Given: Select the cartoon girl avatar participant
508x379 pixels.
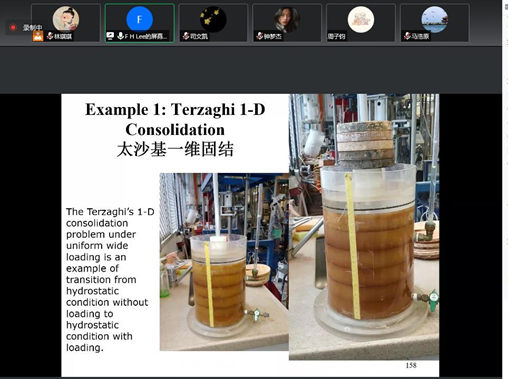Looking at the screenshot, I should point(66,19).
